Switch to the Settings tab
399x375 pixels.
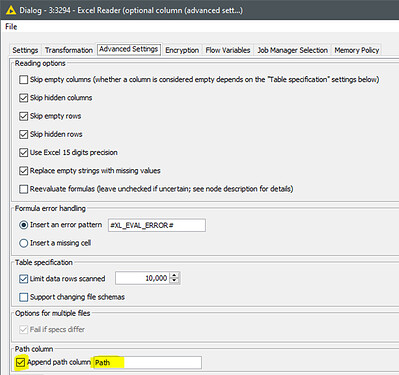tap(25, 50)
